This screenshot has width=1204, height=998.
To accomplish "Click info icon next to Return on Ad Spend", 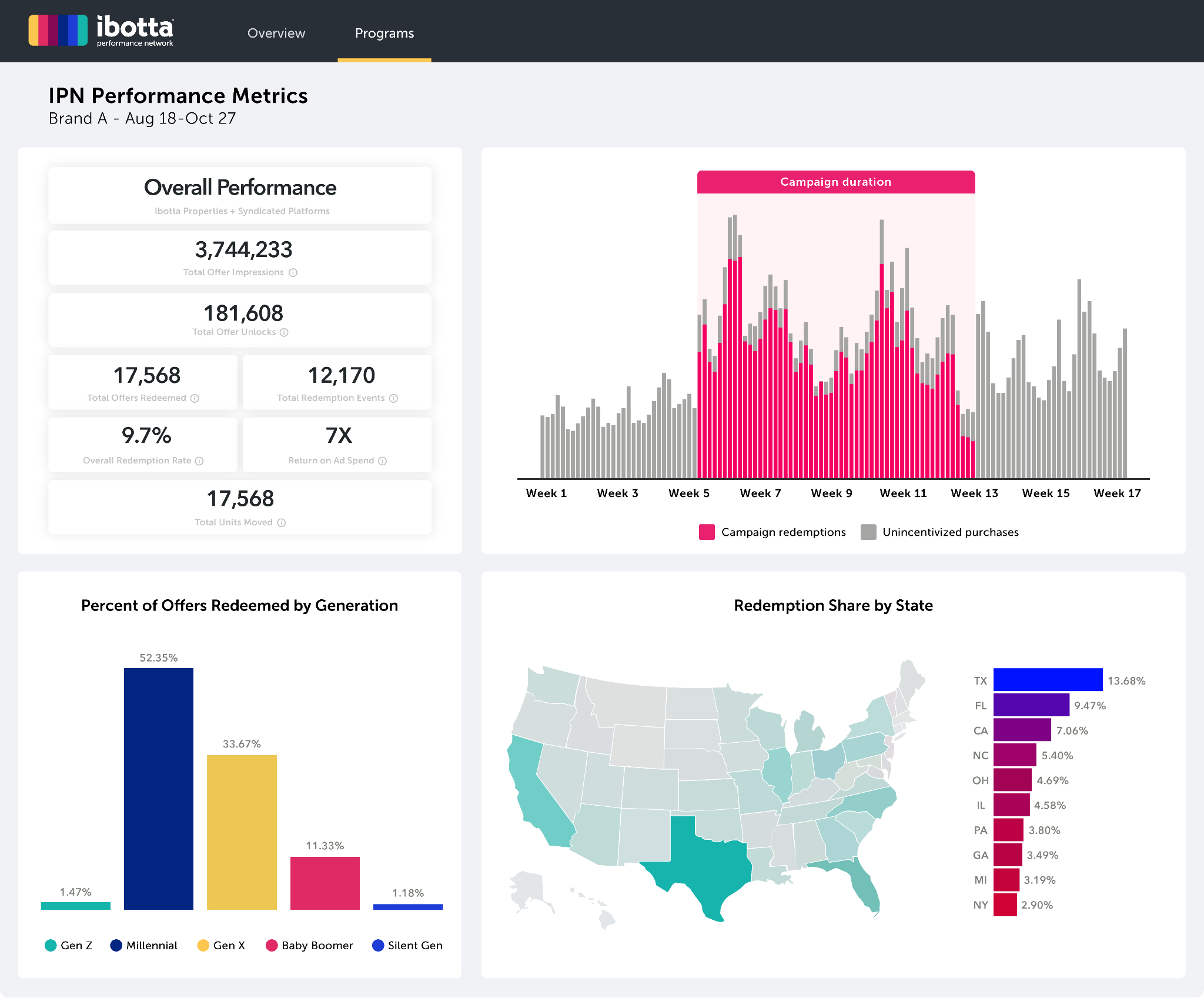I will pos(383,461).
